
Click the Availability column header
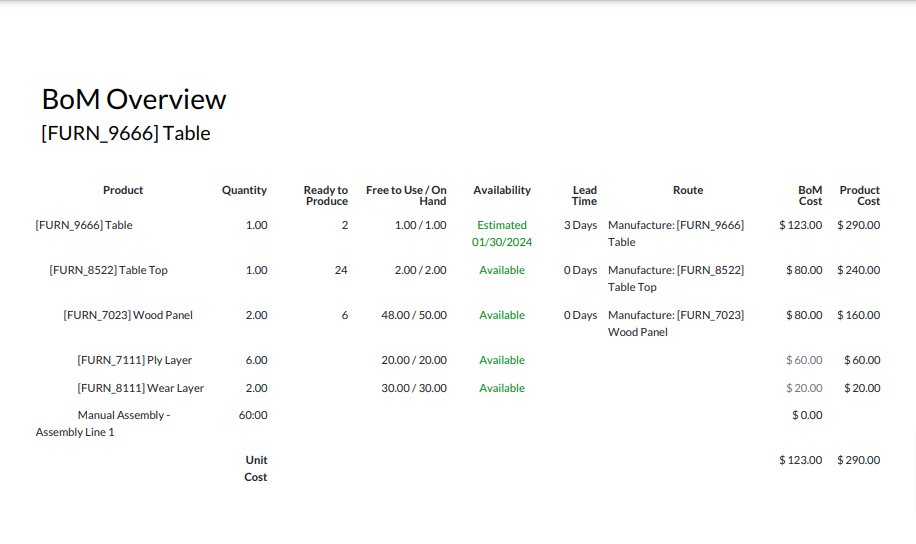502,190
